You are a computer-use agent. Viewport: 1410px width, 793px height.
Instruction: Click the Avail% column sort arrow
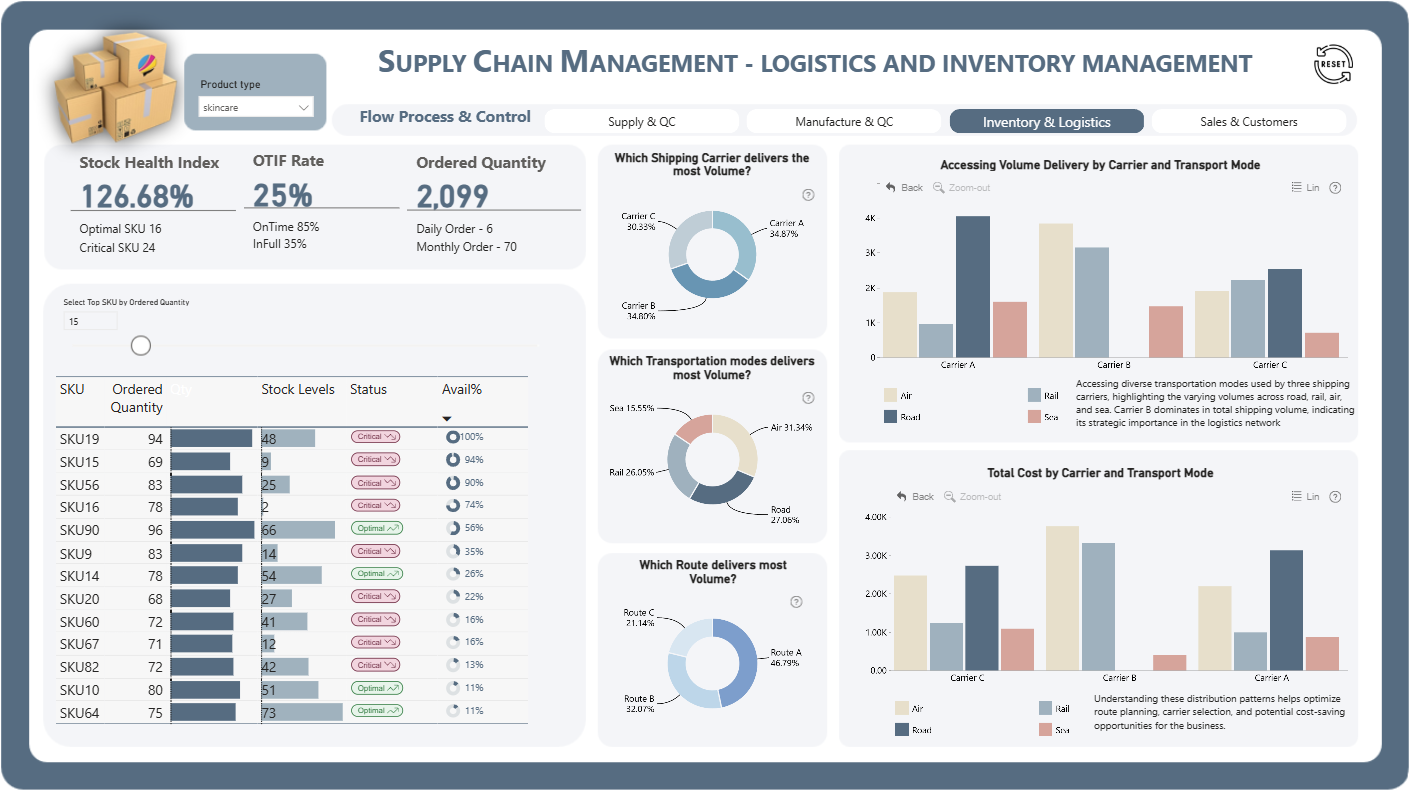click(447, 418)
